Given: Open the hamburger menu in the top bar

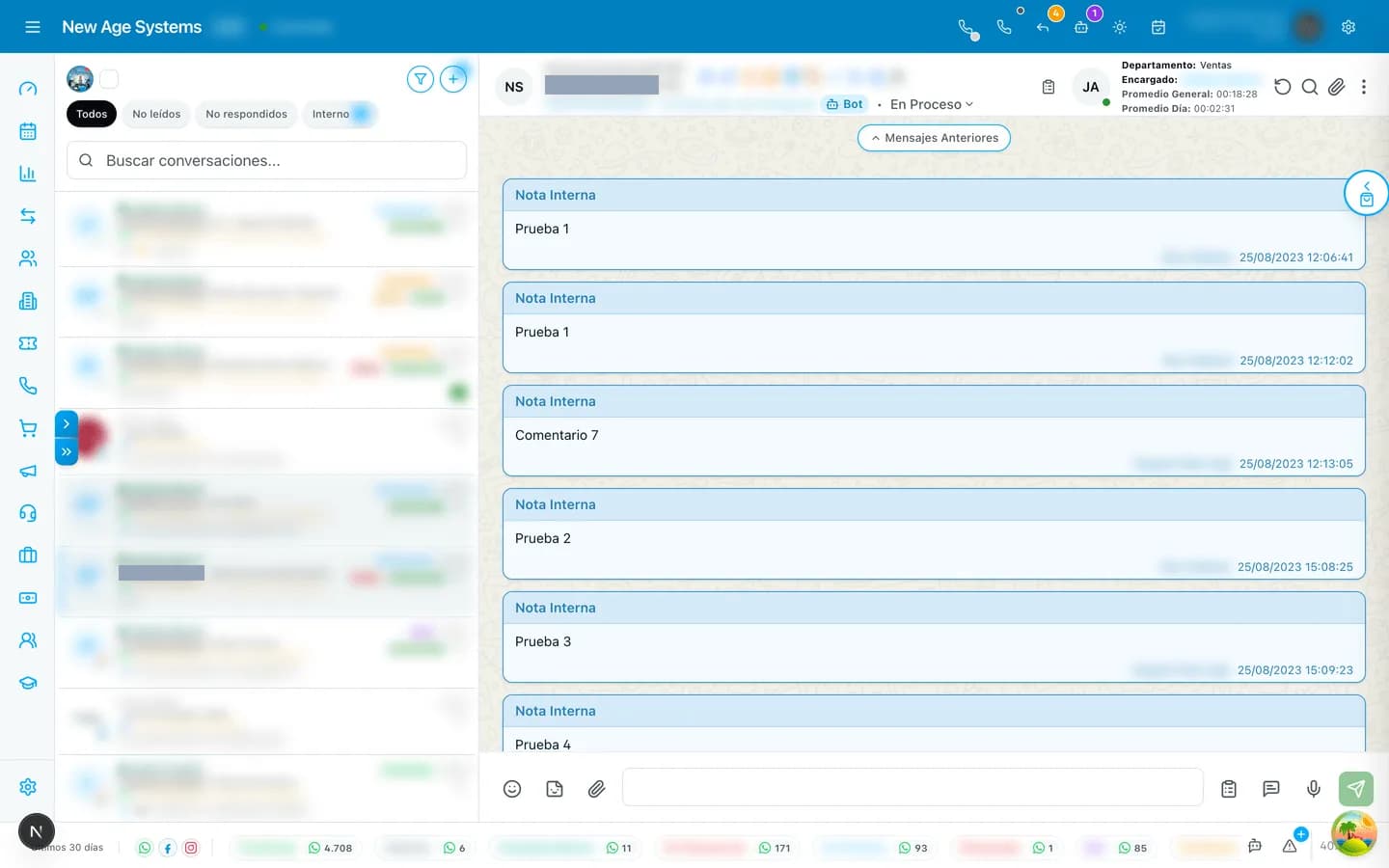Looking at the screenshot, I should click(33, 27).
